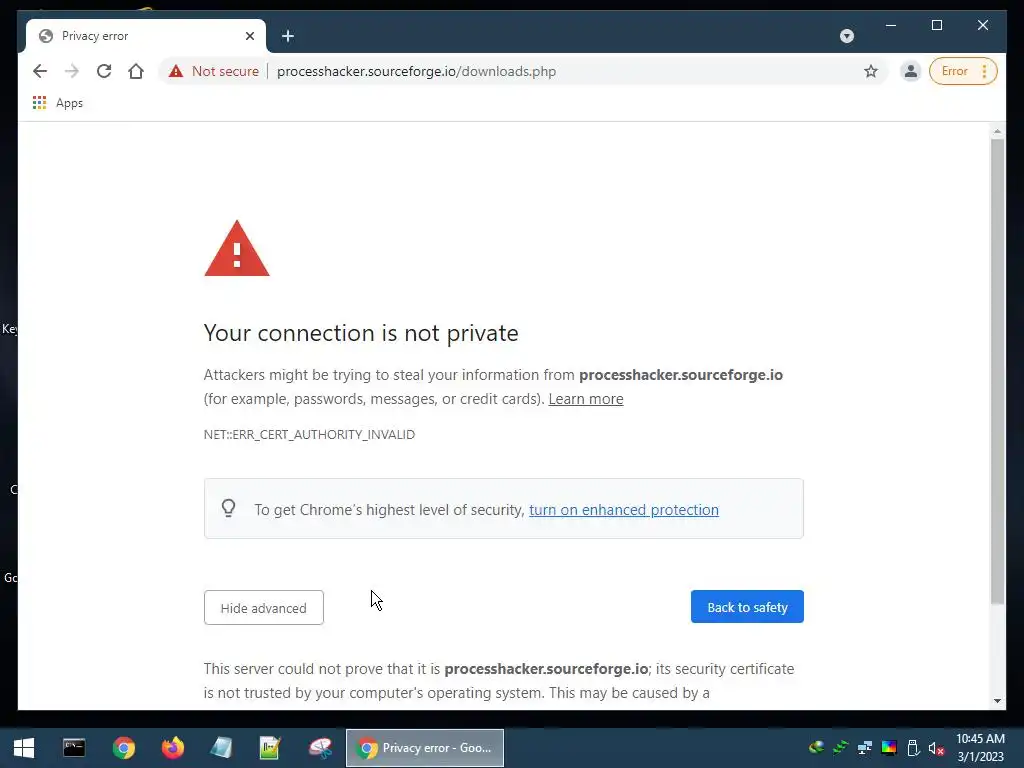Click the scrollbar up arrow
Viewport: 1024px width, 768px height.
[x=997, y=131]
